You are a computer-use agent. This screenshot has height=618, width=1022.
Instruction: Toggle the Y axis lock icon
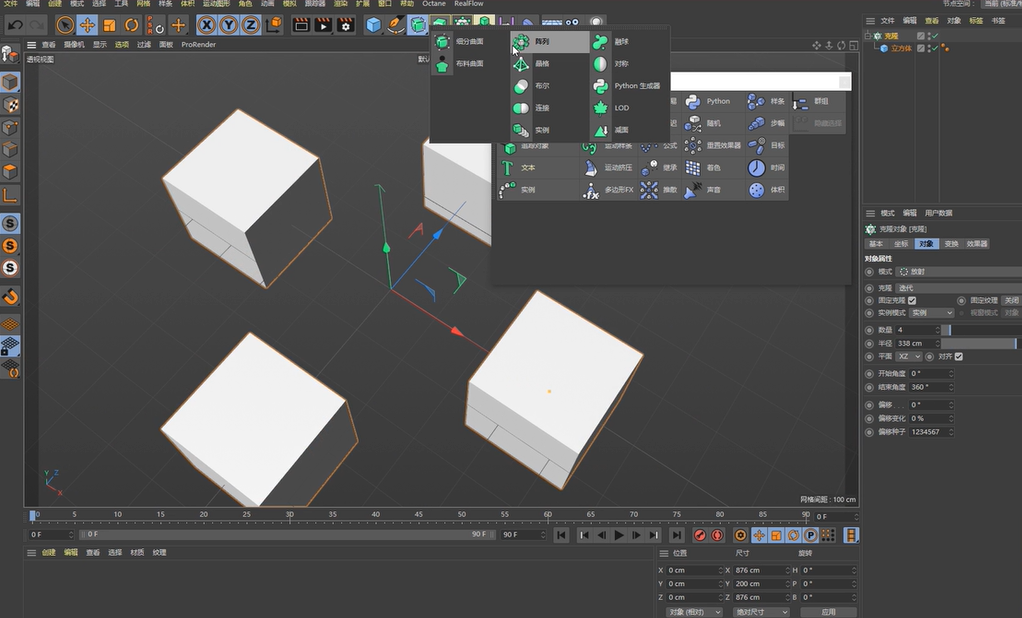(x=228, y=24)
